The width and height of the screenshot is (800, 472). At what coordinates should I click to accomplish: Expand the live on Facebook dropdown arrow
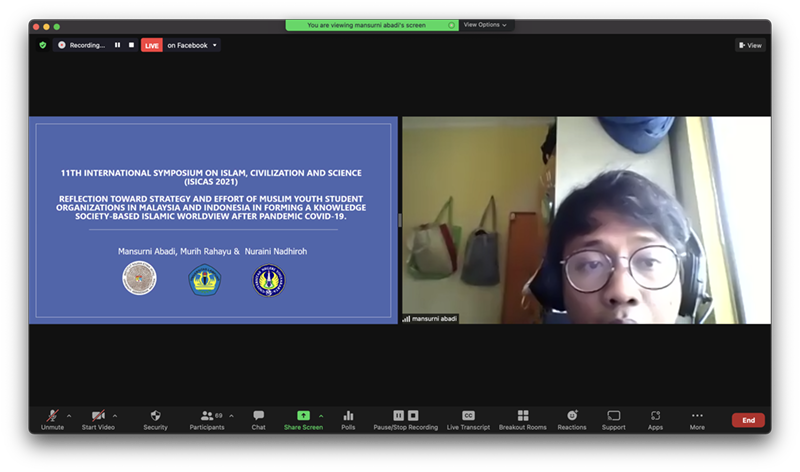click(x=215, y=45)
